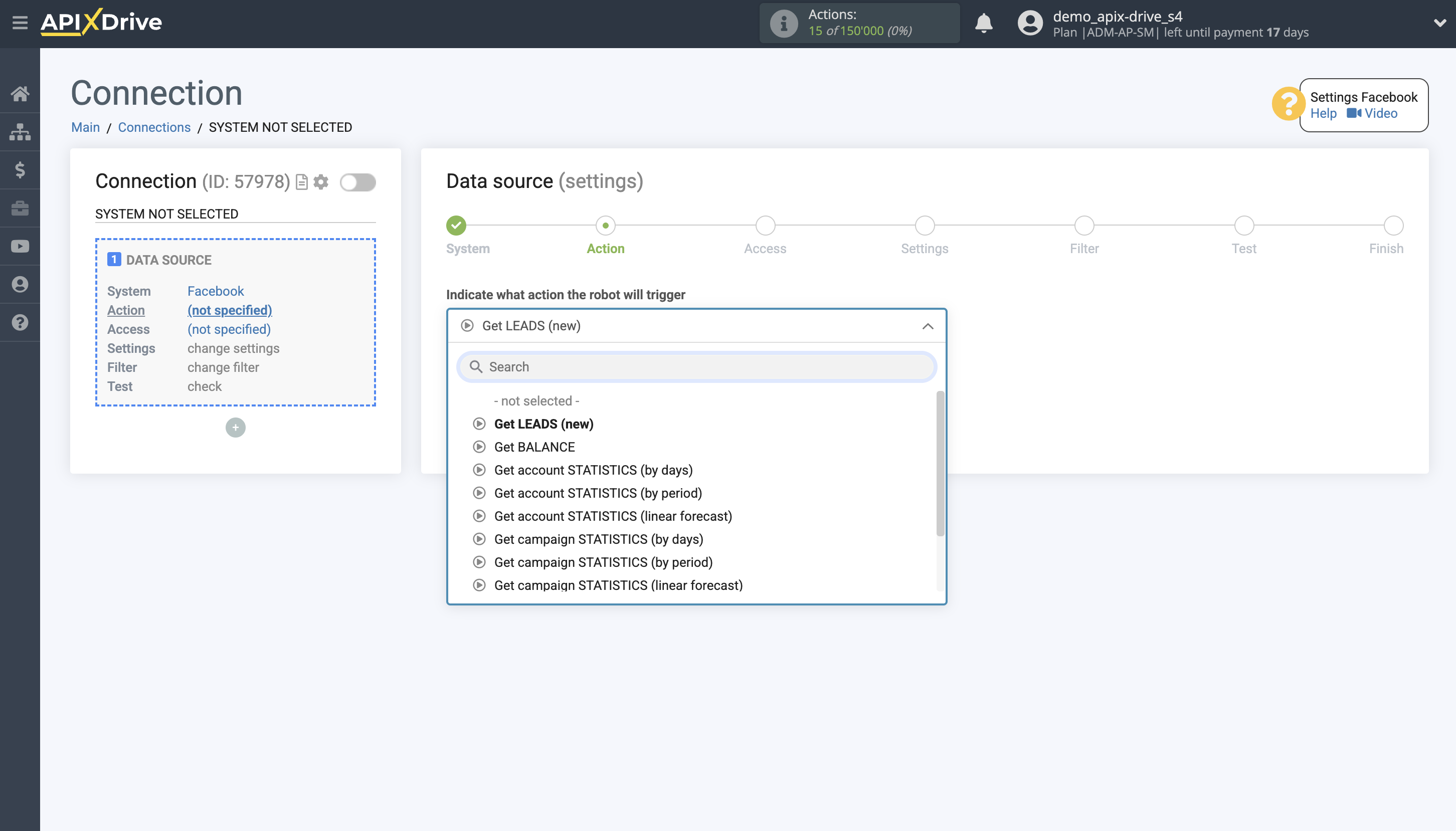Open the notifications bell icon
The height and width of the screenshot is (831, 1456).
[x=983, y=24]
